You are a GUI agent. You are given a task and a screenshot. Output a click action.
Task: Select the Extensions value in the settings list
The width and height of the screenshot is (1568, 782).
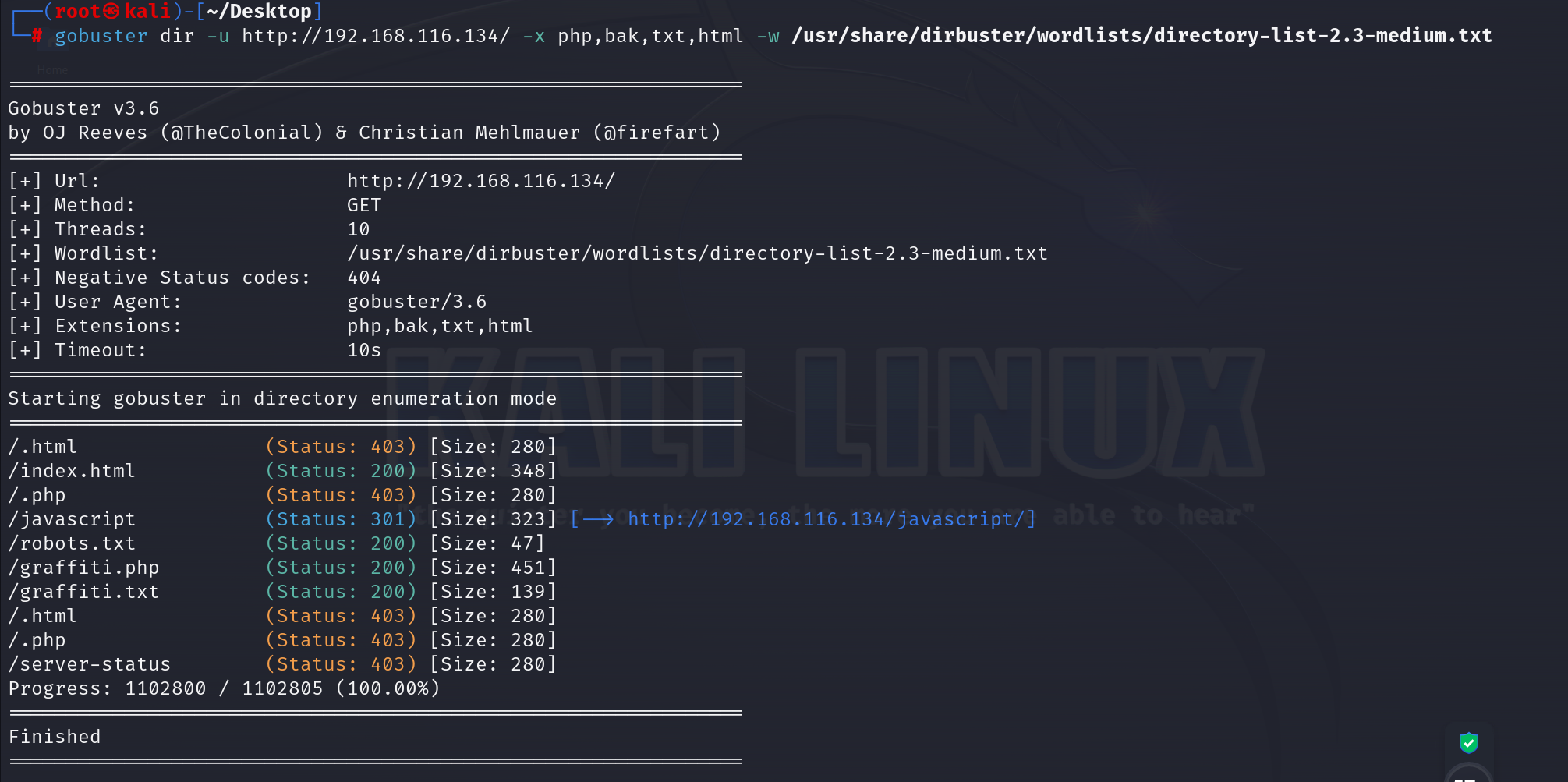tap(440, 326)
